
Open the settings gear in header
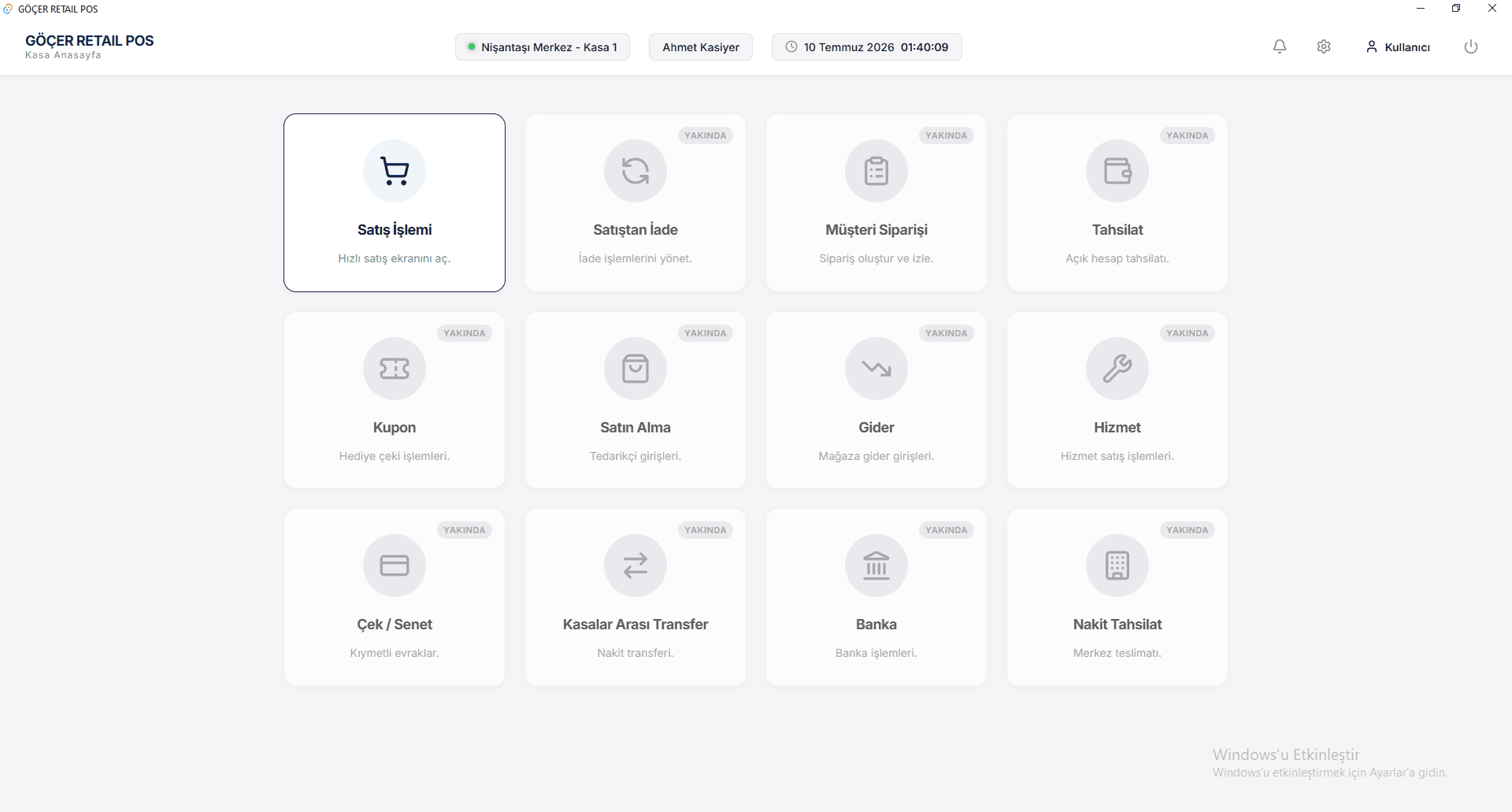[1324, 46]
